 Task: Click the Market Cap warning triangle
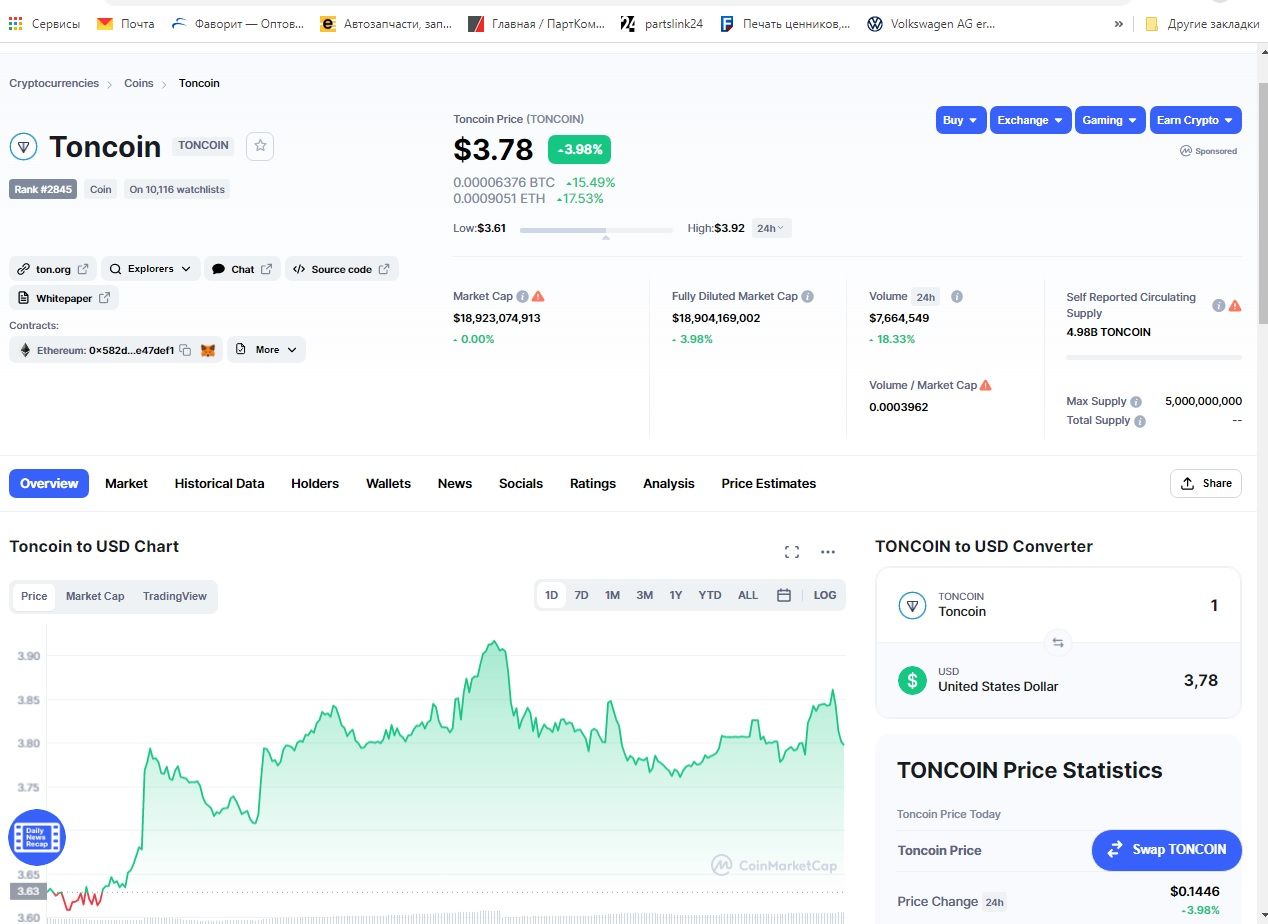tap(538, 296)
